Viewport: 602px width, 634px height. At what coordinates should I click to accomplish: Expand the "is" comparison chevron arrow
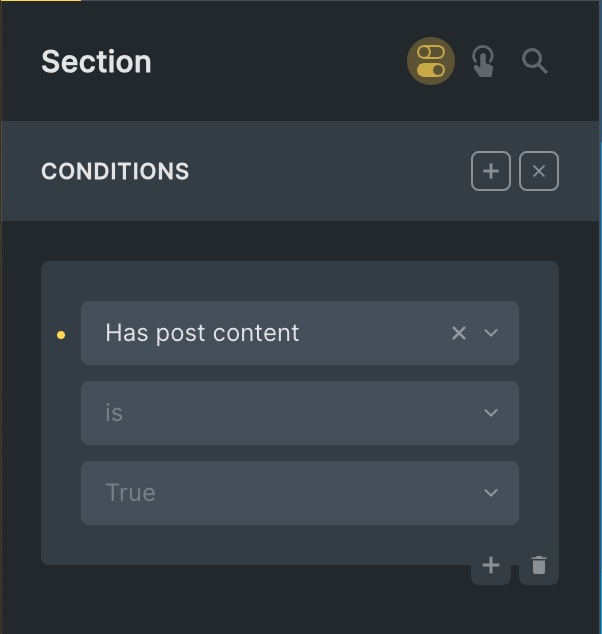(x=491, y=413)
